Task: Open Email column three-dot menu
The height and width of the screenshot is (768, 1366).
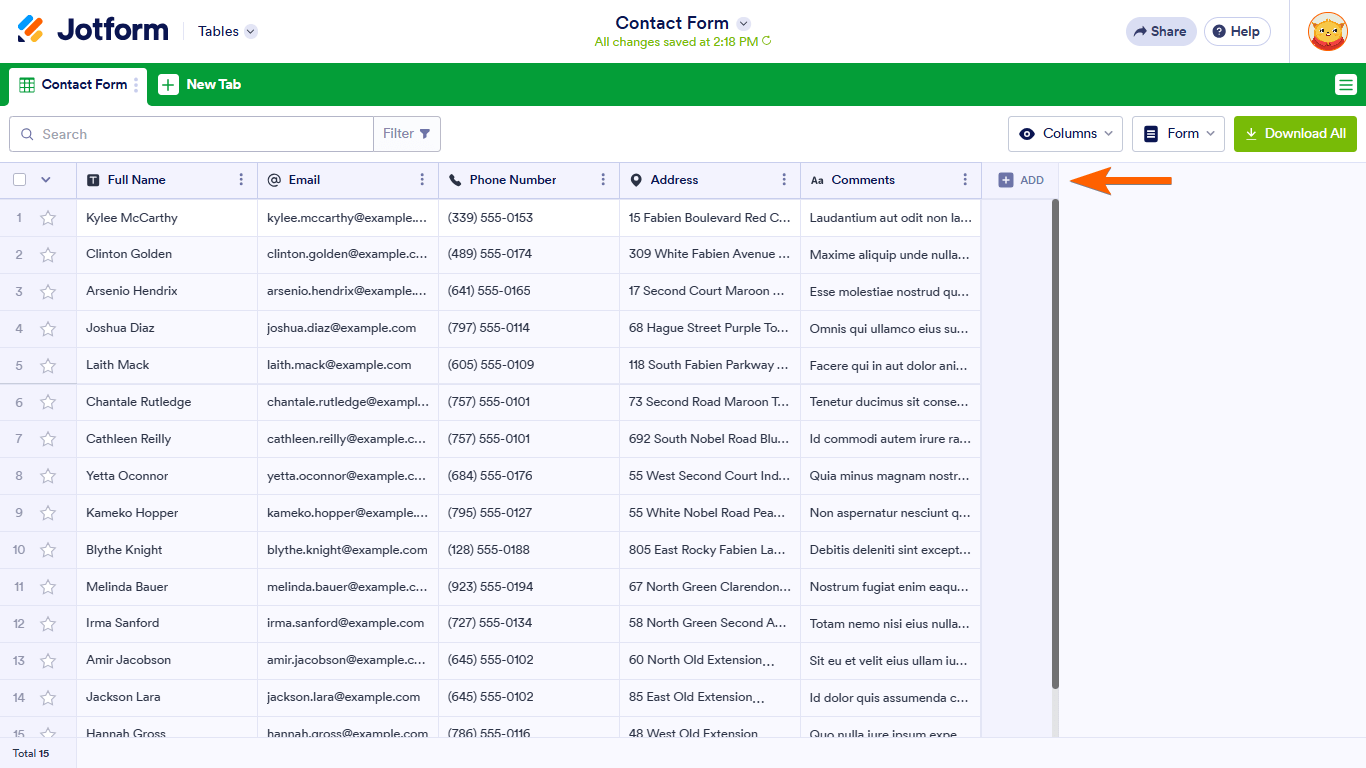Action: [x=422, y=180]
